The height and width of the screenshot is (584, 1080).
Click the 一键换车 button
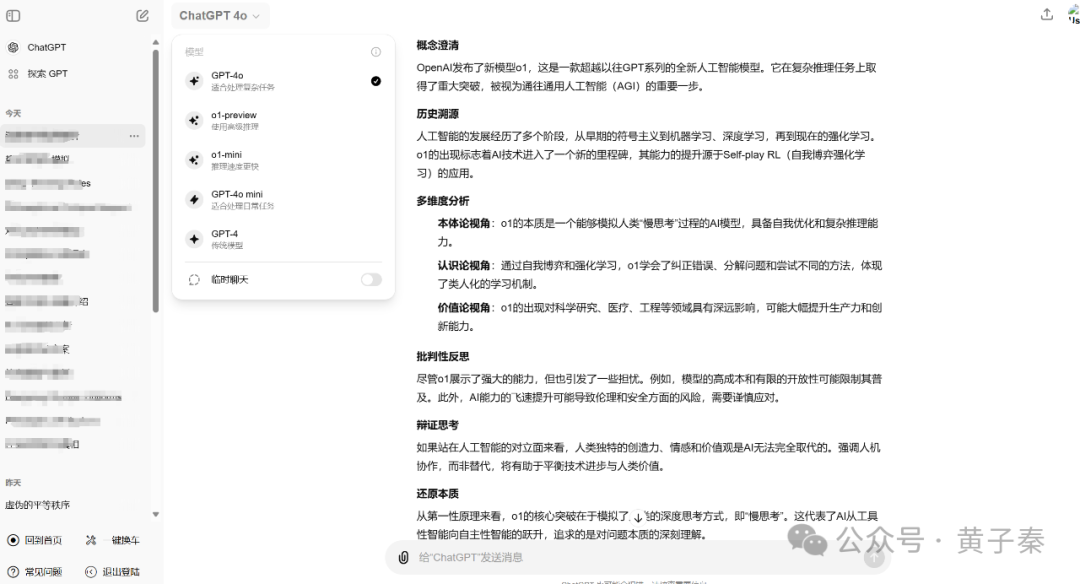[112, 540]
